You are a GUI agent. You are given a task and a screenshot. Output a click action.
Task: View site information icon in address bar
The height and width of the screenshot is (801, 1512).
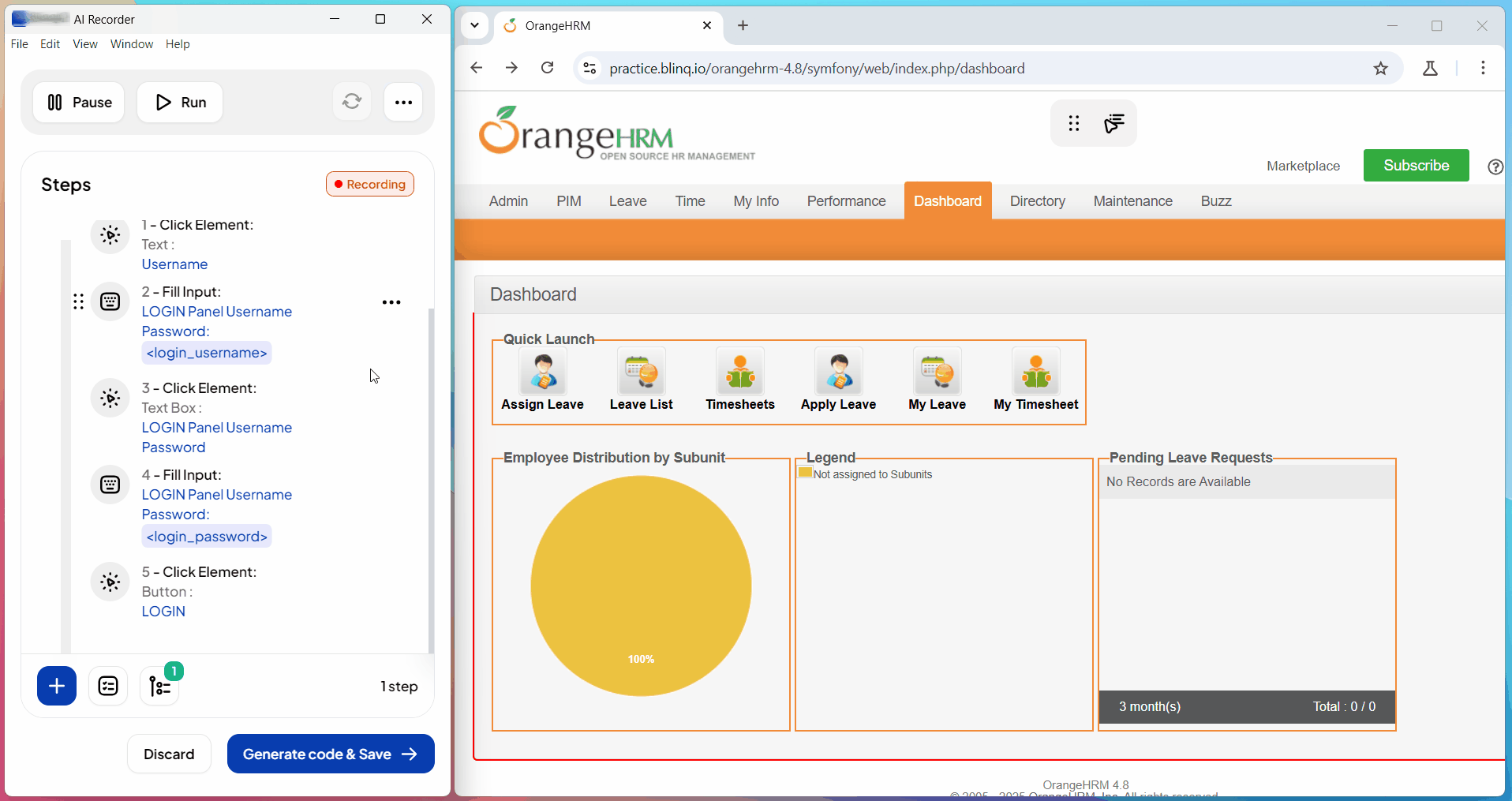(589, 69)
